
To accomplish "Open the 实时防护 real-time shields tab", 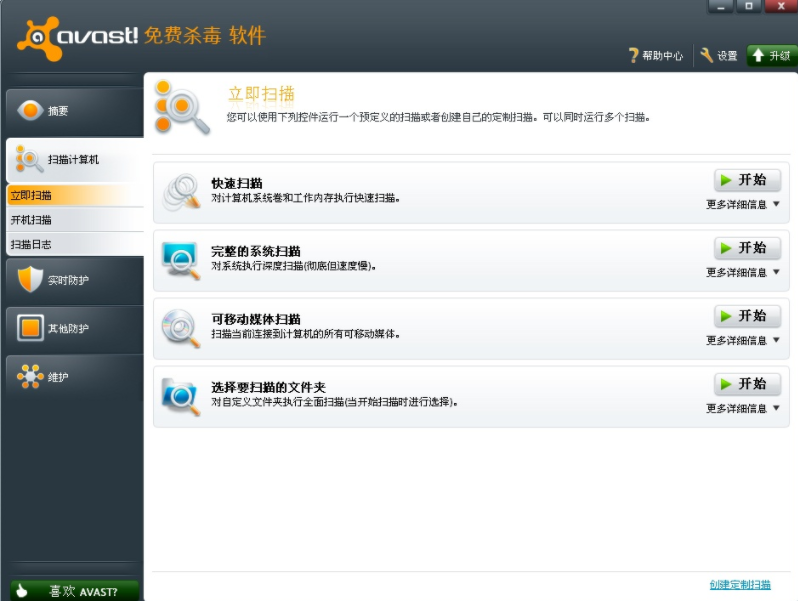I will tap(72, 280).
